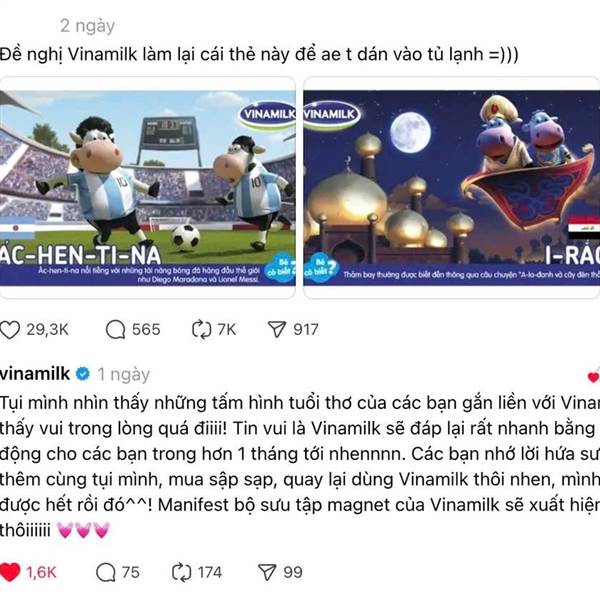Repost the post with 7K reposts
Screen dimensions: 600x600
click(x=201, y=329)
